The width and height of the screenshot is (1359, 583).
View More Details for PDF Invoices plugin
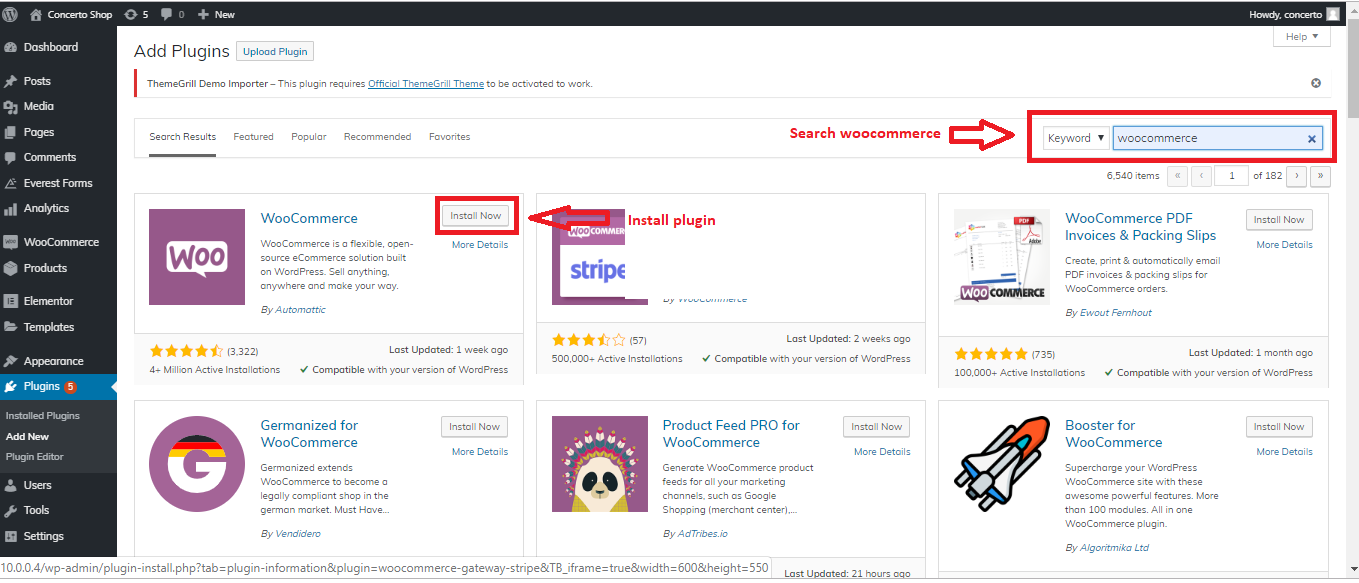(1285, 245)
